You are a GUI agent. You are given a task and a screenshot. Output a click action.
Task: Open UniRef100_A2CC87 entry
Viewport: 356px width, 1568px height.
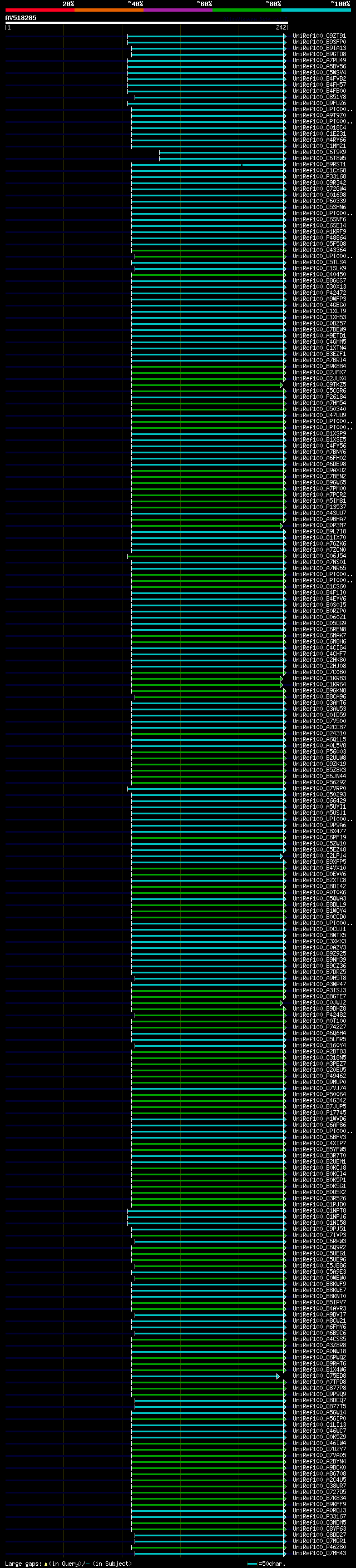pyautogui.click(x=319, y=727)
